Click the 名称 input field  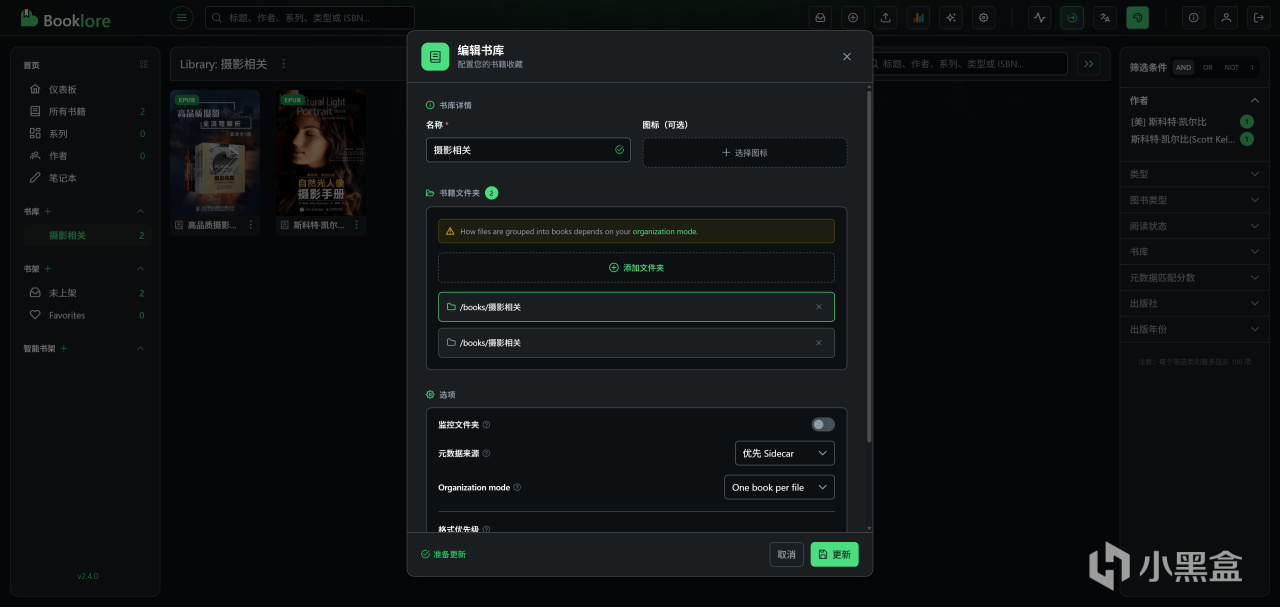(x=528, y=150)
